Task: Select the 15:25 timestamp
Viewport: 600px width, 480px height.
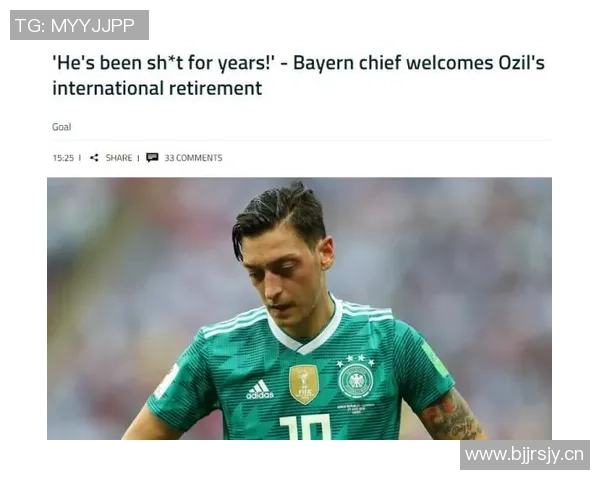Action: pos(63,158)
